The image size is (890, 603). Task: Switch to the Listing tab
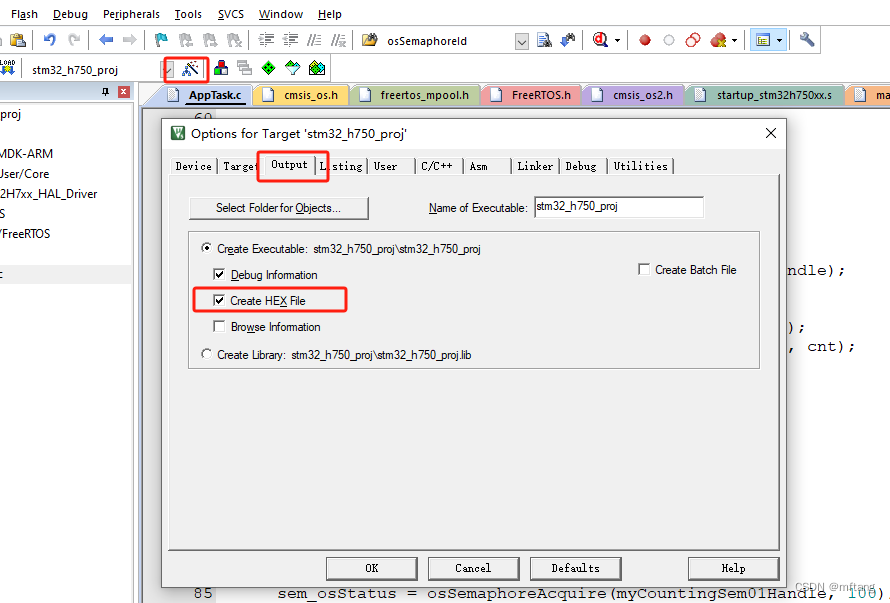(x=341, y=166)
